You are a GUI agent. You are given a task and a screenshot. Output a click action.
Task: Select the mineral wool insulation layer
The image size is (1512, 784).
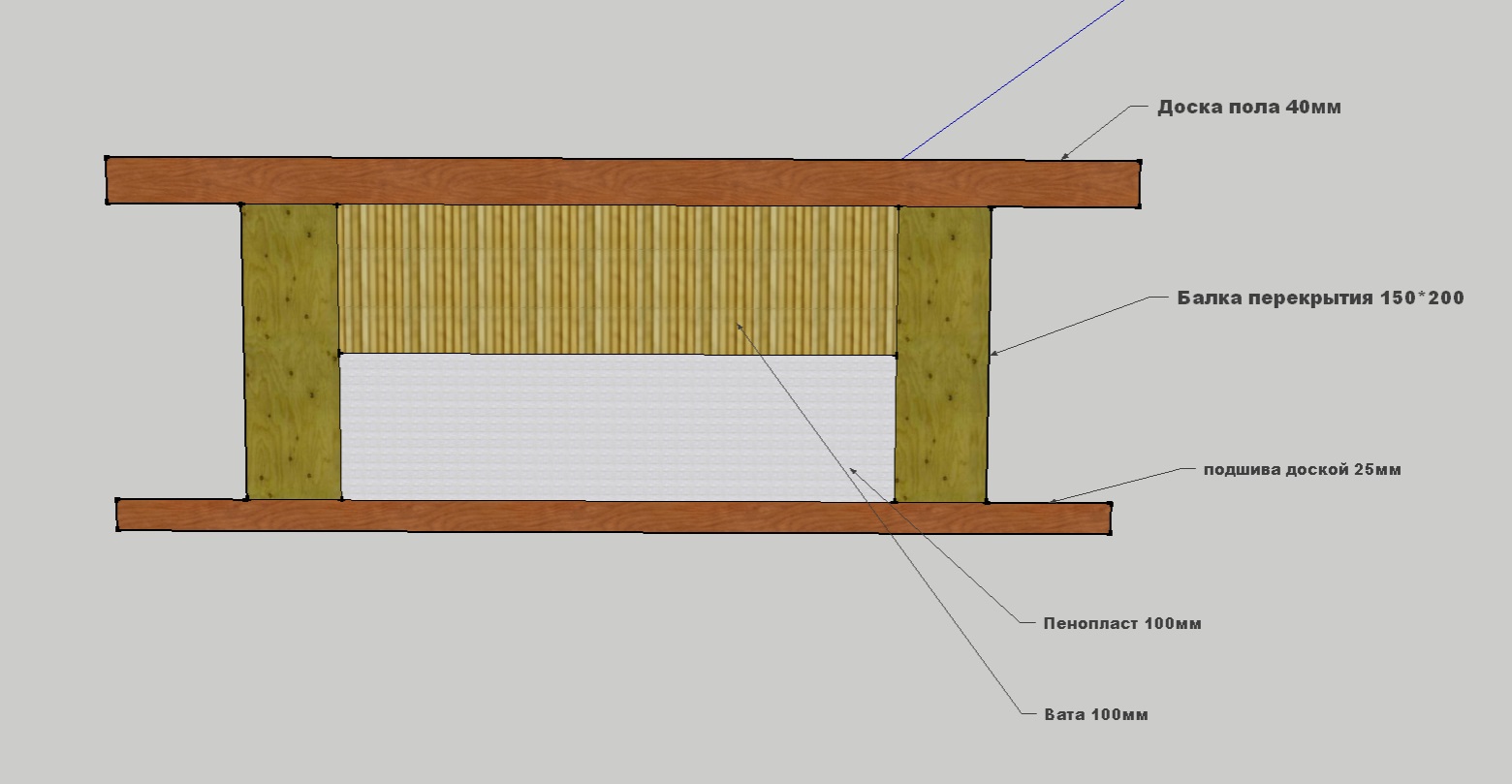pyautogui.click(x=617, y=279)
